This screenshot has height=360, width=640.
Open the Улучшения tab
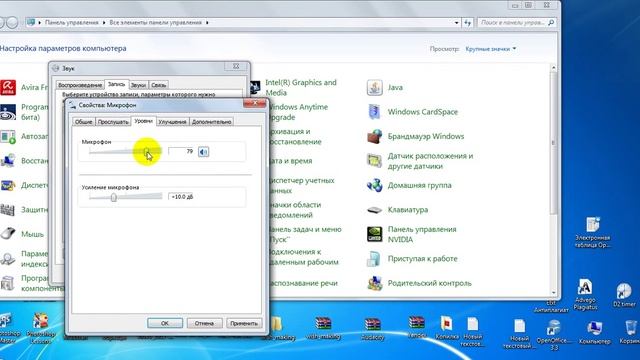pos(172,122)
